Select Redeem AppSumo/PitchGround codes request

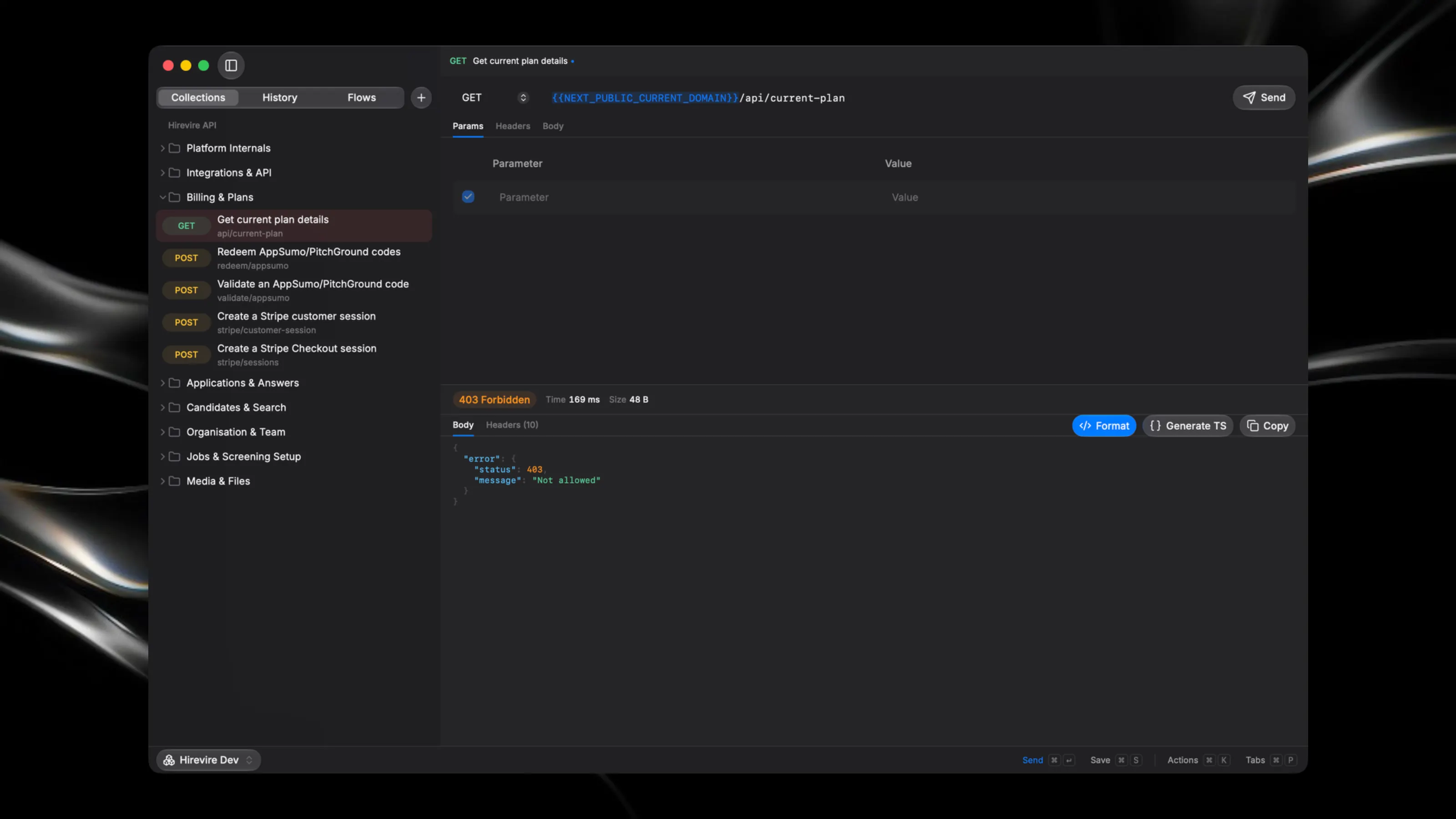tap(294, 258)
